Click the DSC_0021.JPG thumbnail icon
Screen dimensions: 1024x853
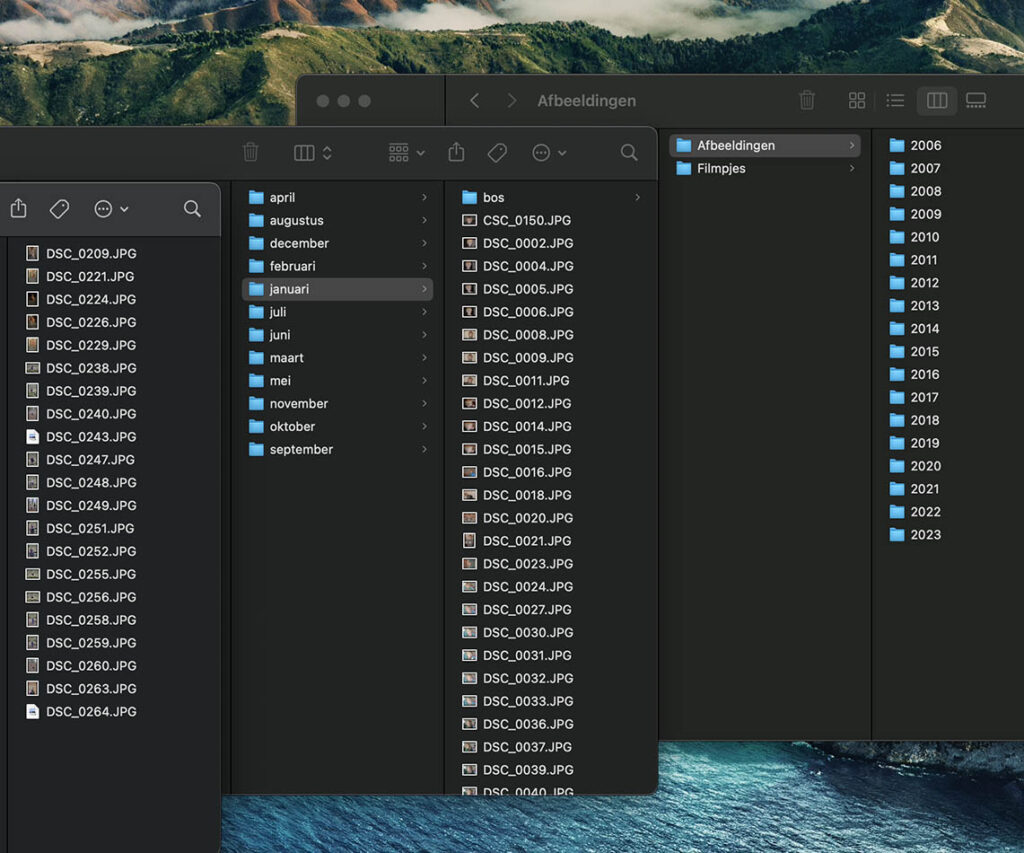click(469, 541)
